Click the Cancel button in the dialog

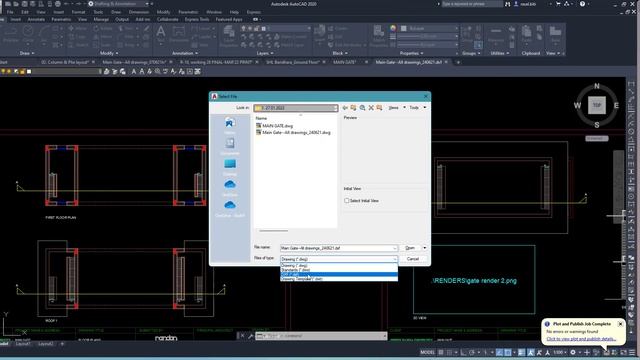point(413,259)
